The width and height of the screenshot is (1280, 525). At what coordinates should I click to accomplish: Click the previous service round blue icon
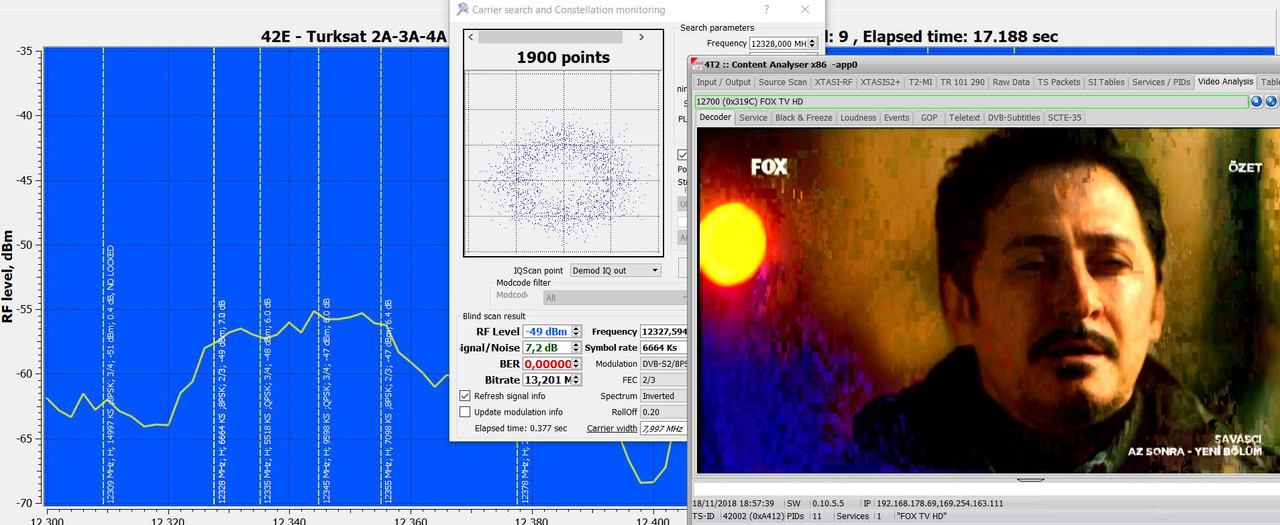(x=1256, y=101)
